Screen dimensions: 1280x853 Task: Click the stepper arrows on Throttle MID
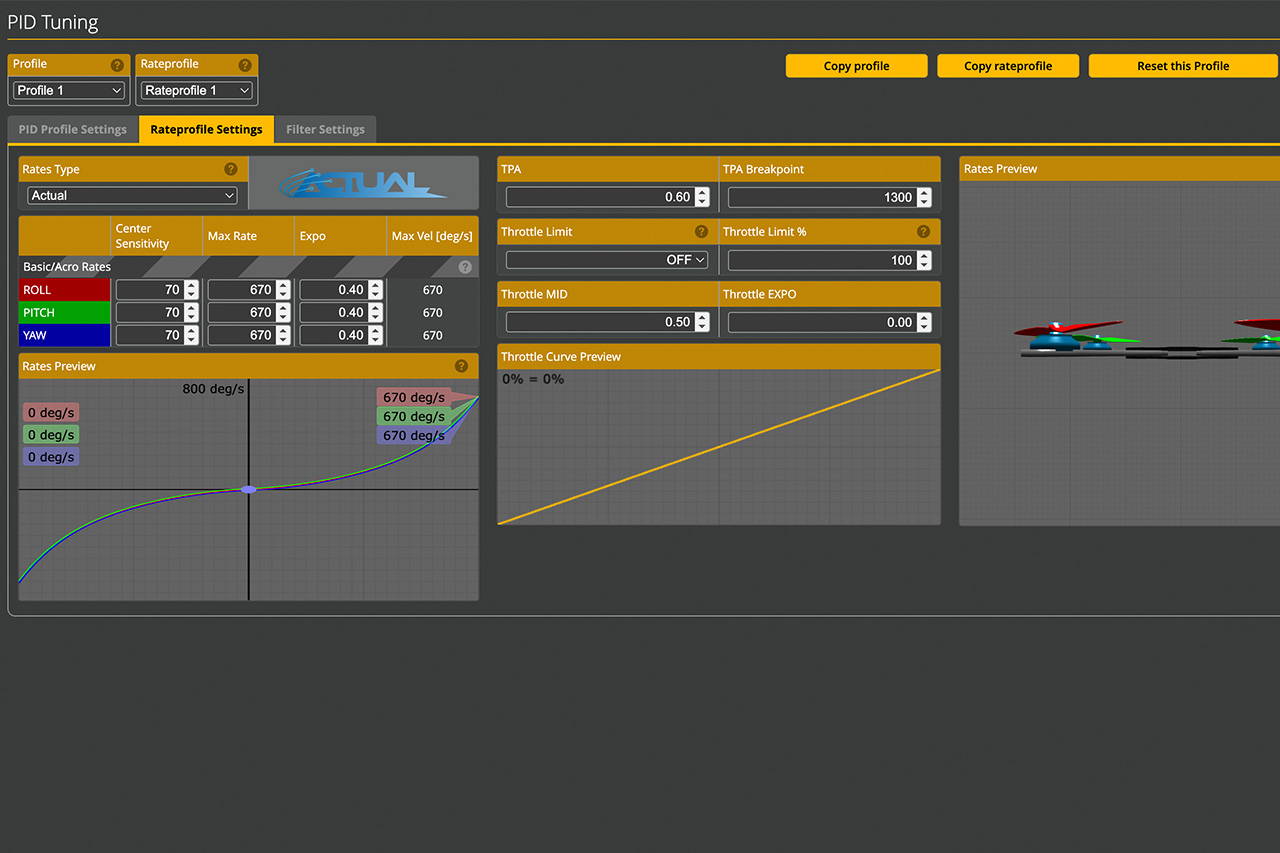[x=702, y=322]
